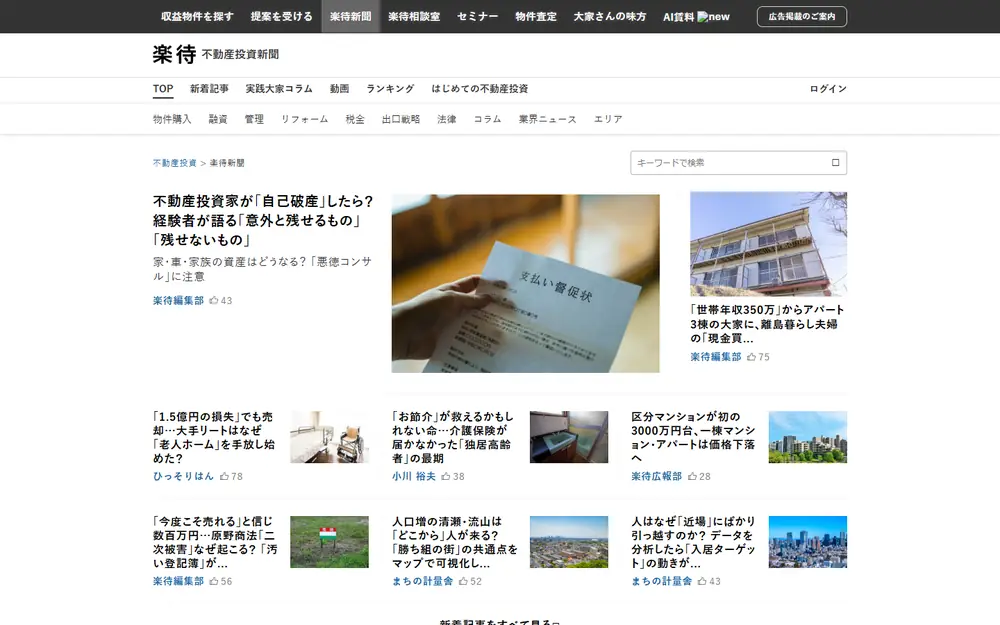The width and height of the screenshot is (1000, 625).
Task: Click like icon beside count 43
Action: 214,300
